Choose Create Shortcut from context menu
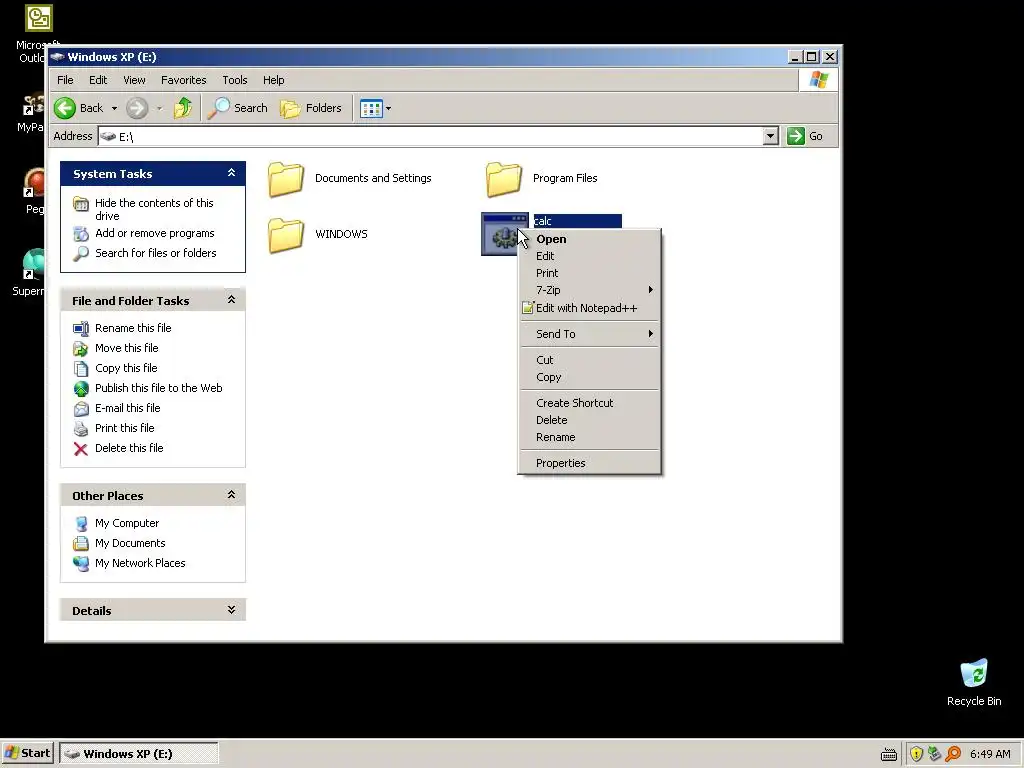 (589, 403)
